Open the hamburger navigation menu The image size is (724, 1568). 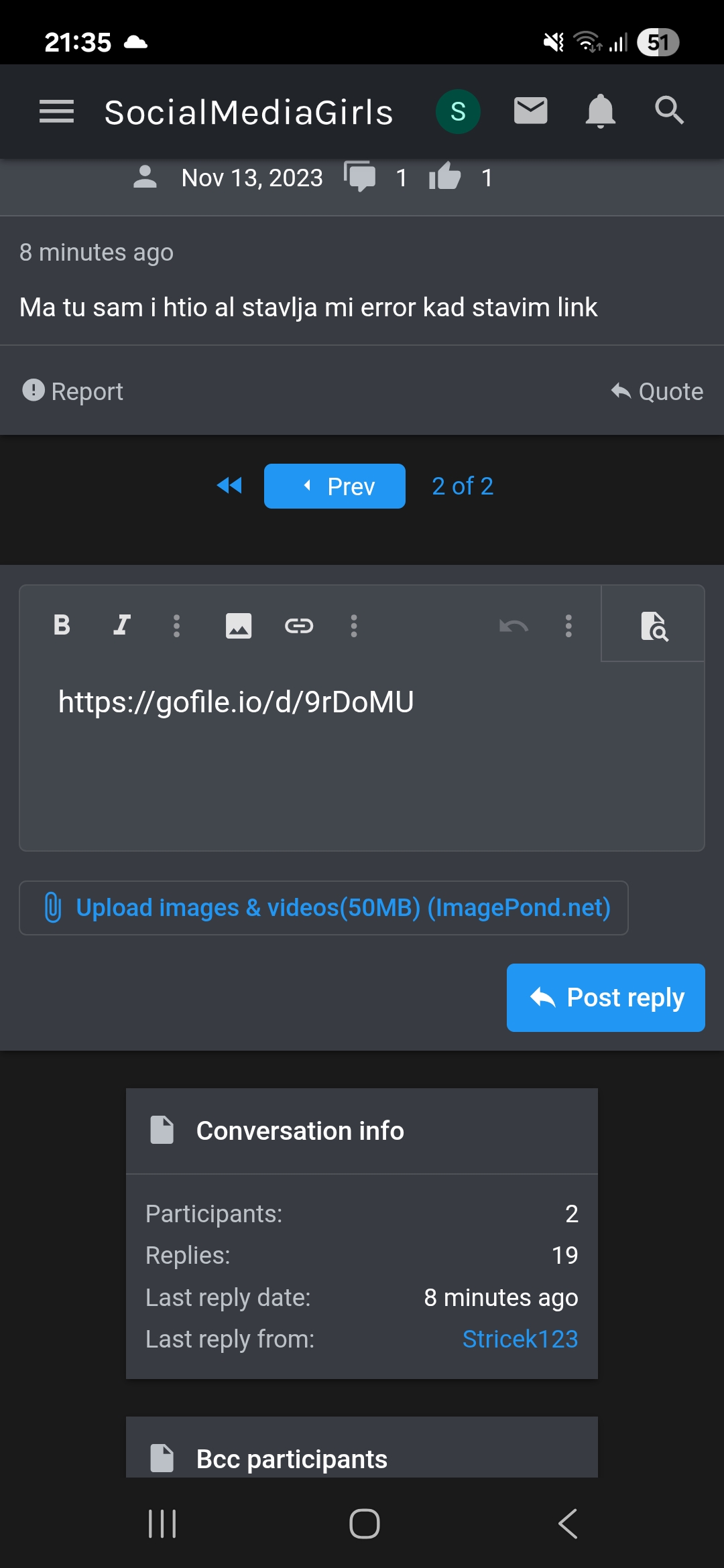[x=56, y=111]
